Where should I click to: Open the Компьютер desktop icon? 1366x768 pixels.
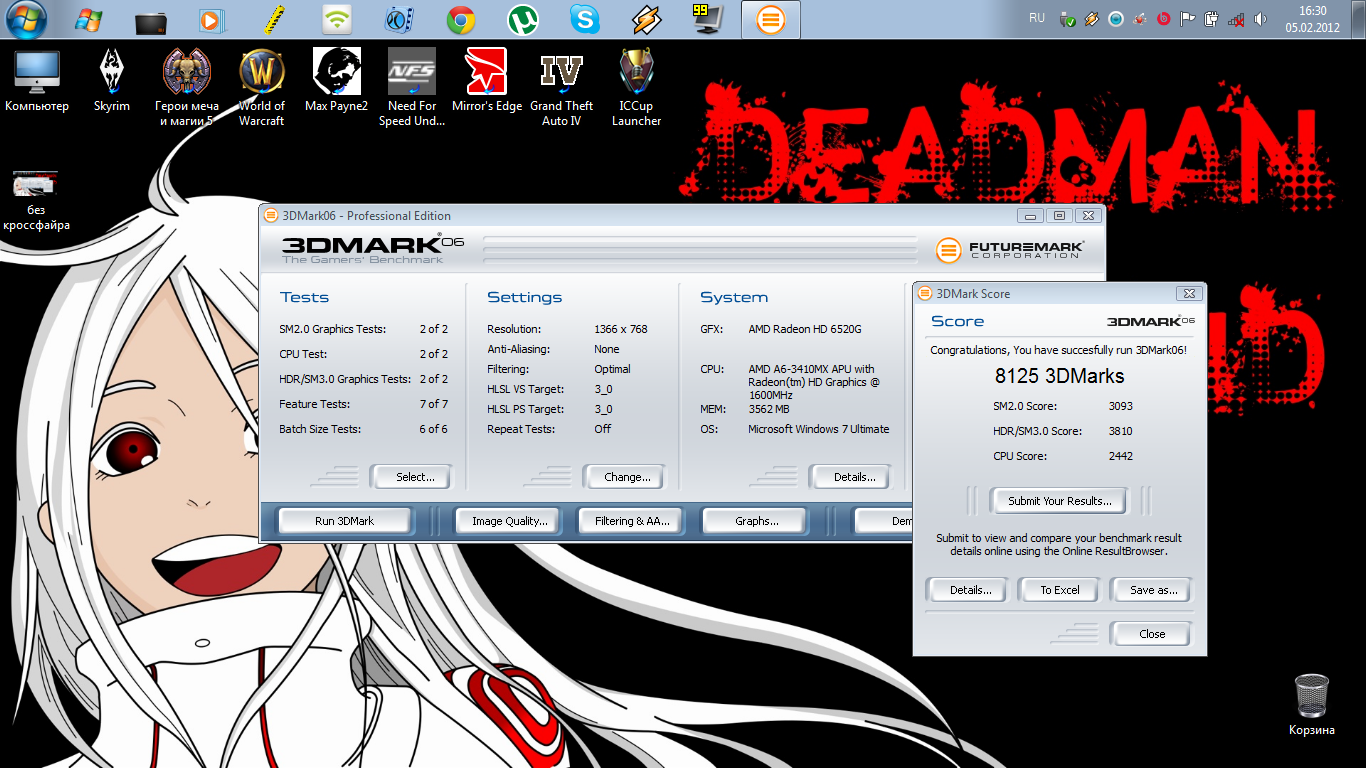point(37,82)
